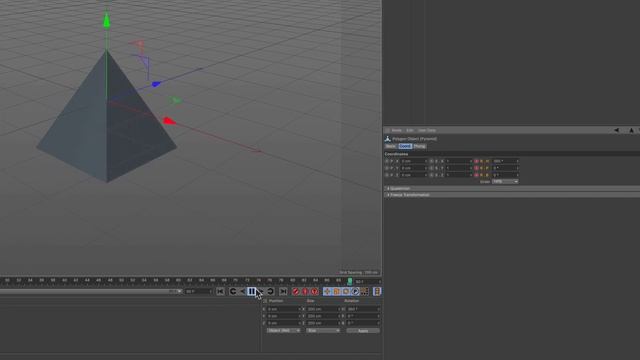Toggle Parameter keyframe recording icon
Image resolution: width=640 pixels, height=360 pixels.
click(x=355, y=291)
